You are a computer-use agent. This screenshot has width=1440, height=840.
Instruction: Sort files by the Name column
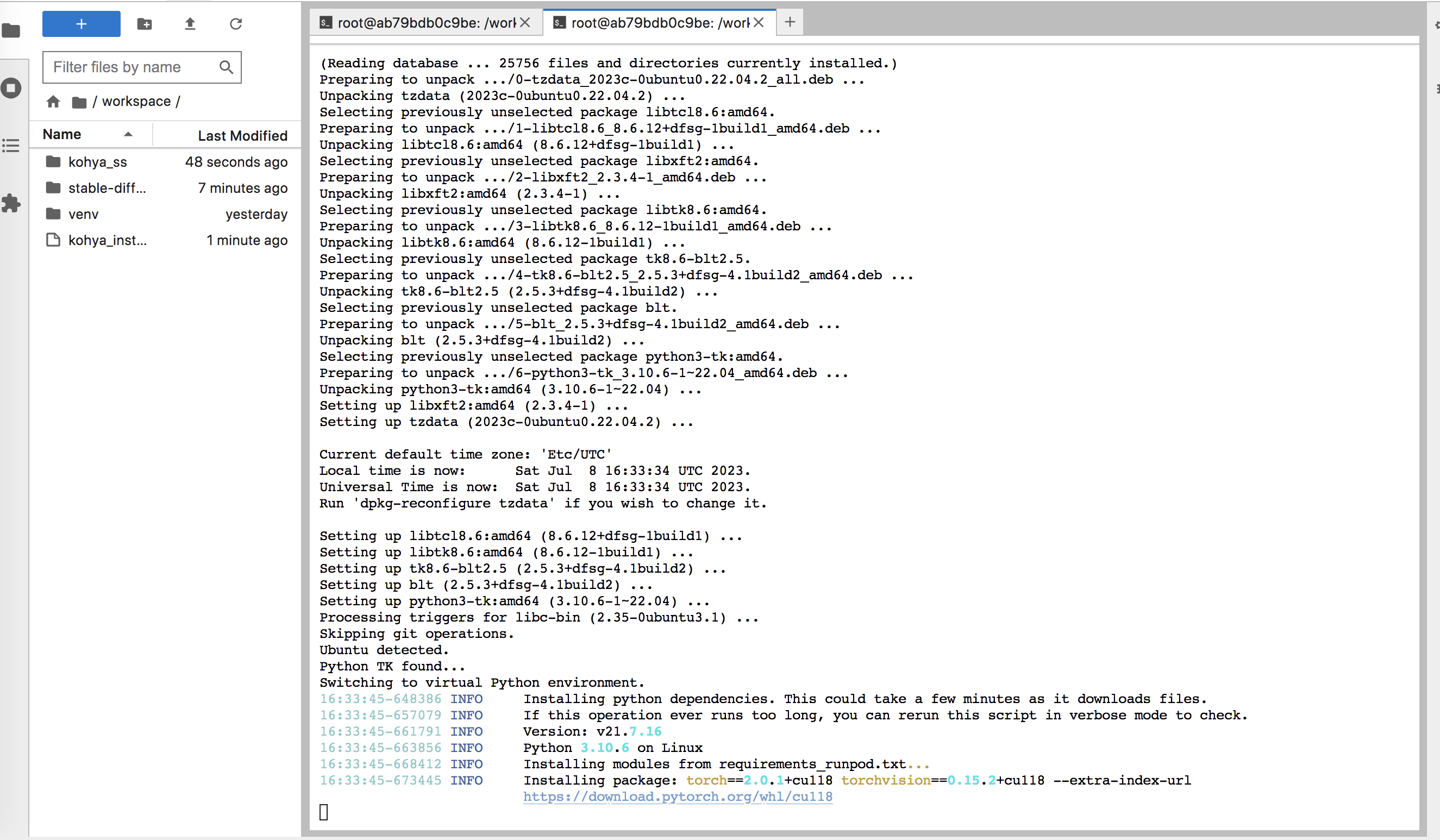click(63, 135)
